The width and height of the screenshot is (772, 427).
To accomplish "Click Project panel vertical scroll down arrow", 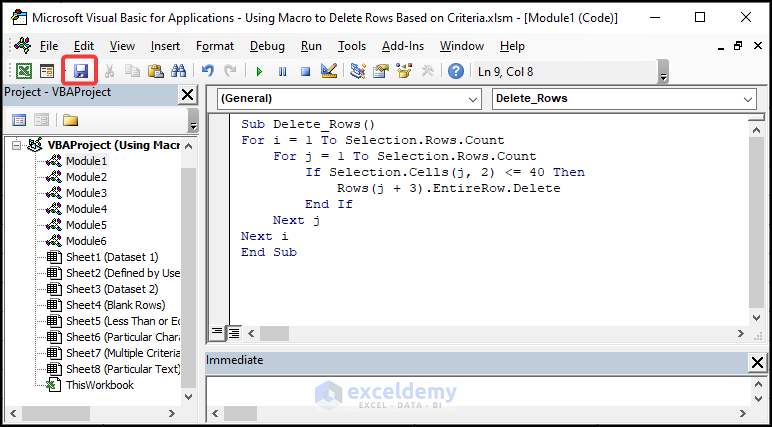I will coord(189,396).
